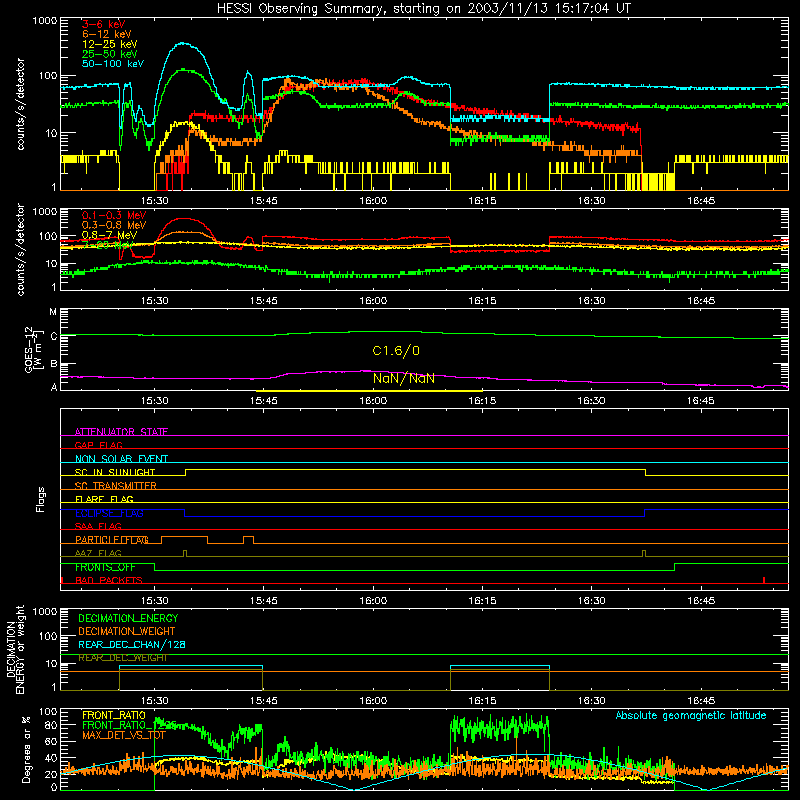Select the PARTICLE_FLAG label
Image resolution: width=800 pixels, height=800 pixels.
pos(112,540)
